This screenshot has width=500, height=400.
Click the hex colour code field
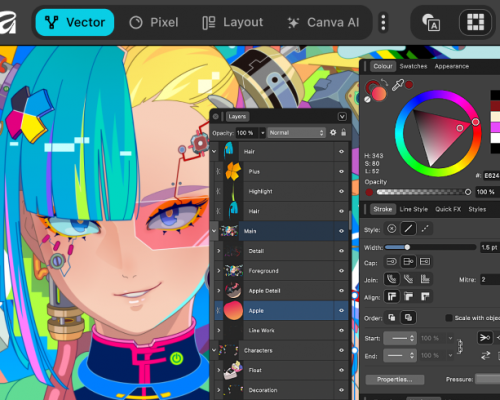coord(491,176)
